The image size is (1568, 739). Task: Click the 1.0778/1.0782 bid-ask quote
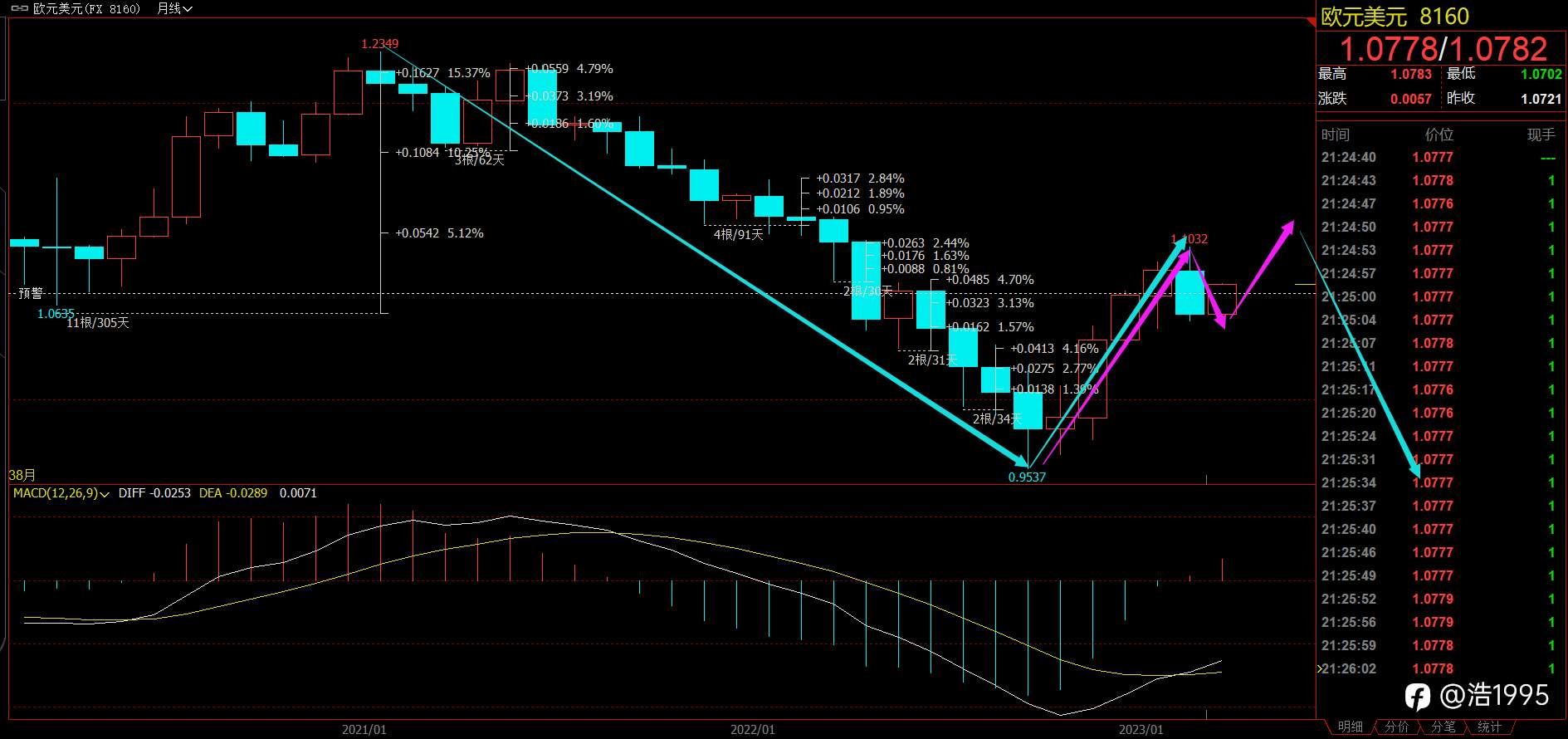(1443, 49)
